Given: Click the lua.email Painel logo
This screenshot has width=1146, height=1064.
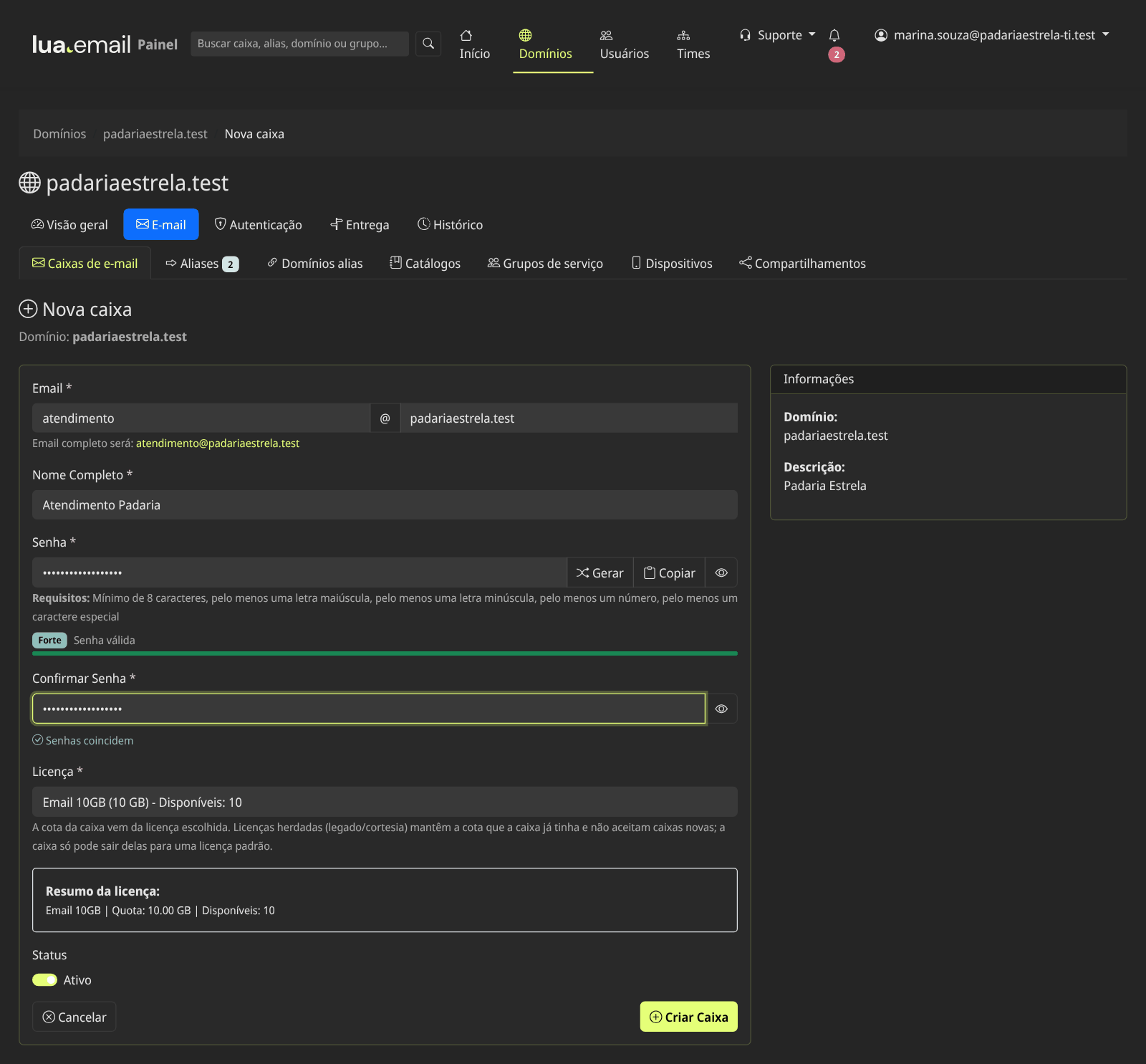Looking at the screenshot, I should (x=105, y=44).
